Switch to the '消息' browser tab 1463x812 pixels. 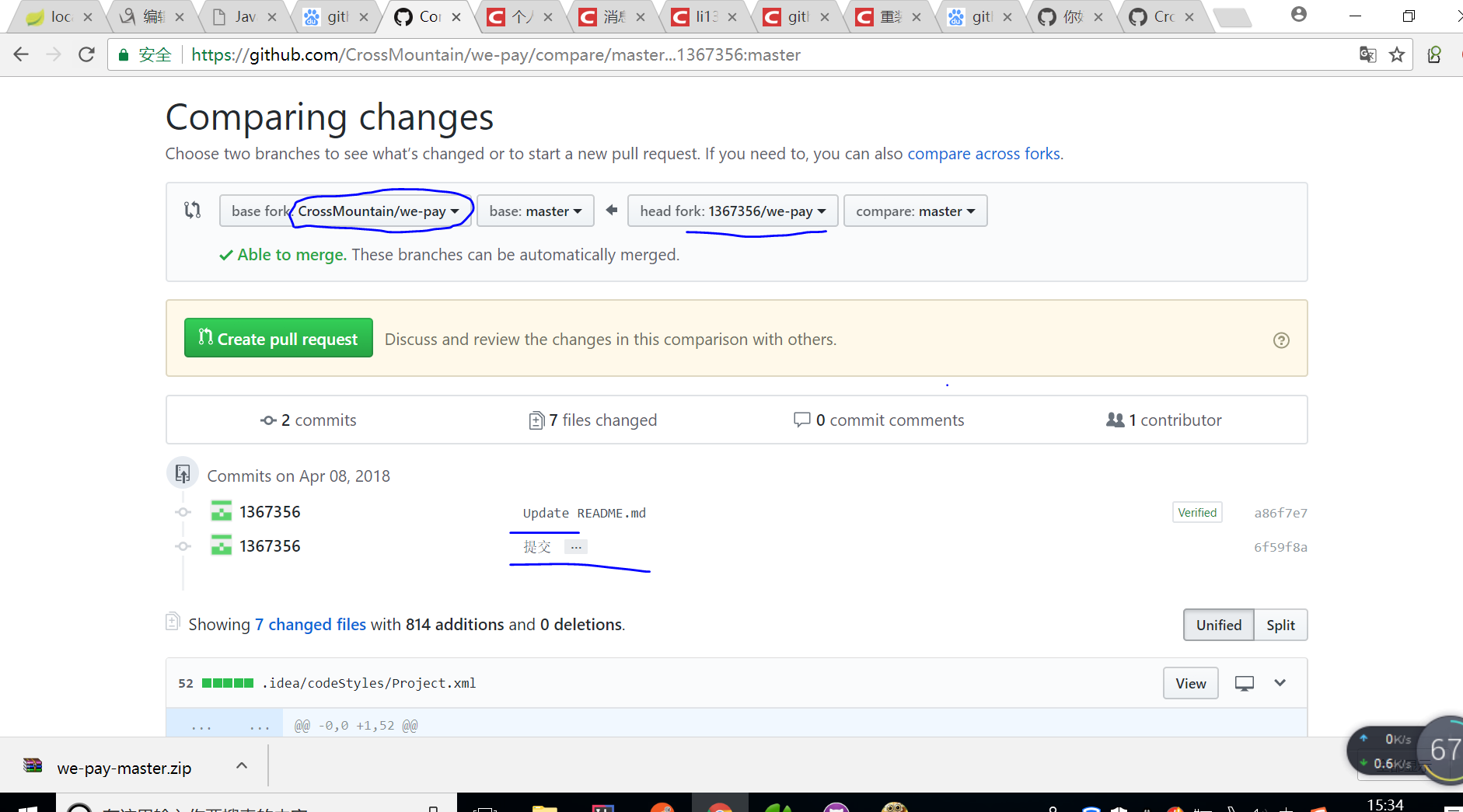[x=614, y=16]
